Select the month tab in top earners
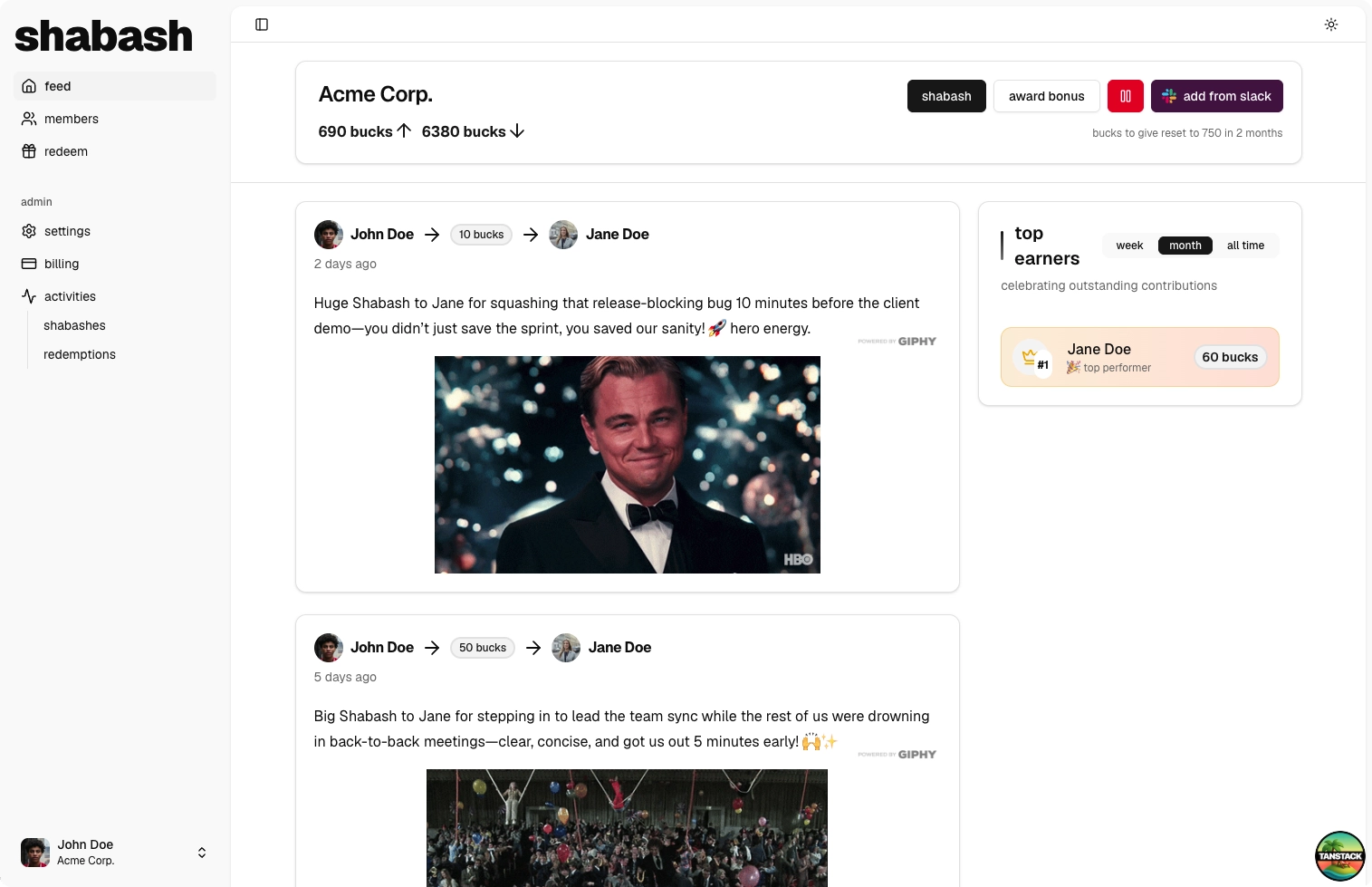This screenshot has width=1372, height=887. [1185, 246]
